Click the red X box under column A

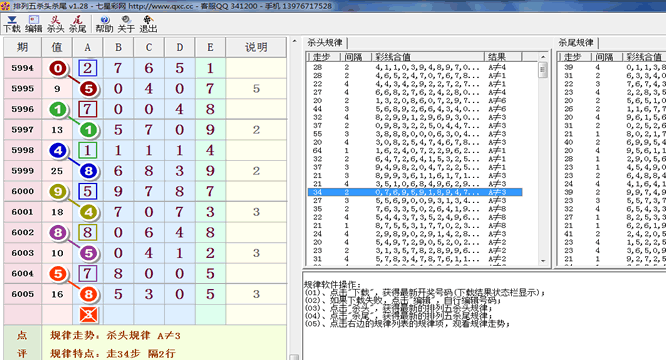tap(88, 315)
